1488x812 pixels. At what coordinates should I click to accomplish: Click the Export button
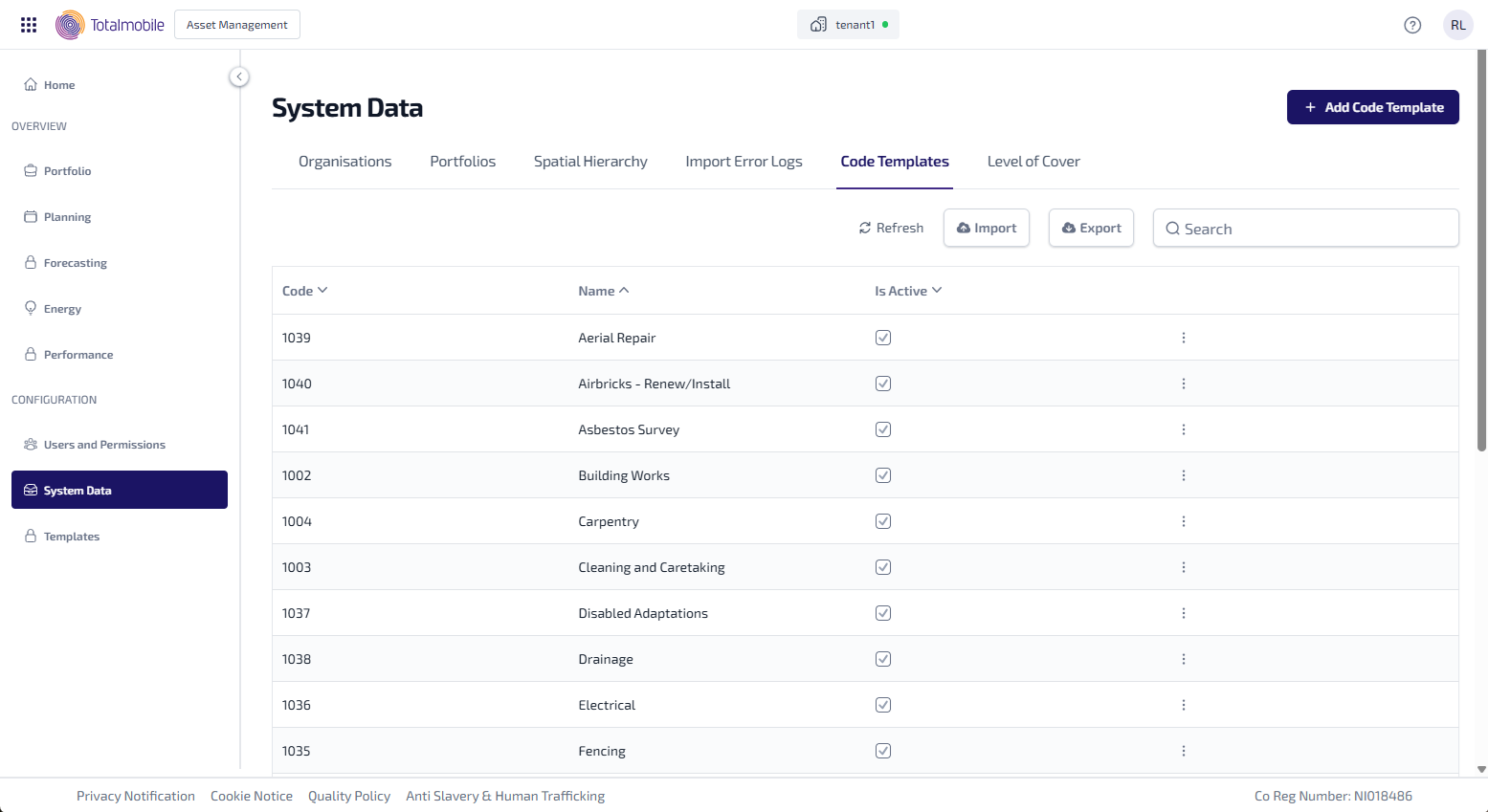click(x=1091, y=228)
